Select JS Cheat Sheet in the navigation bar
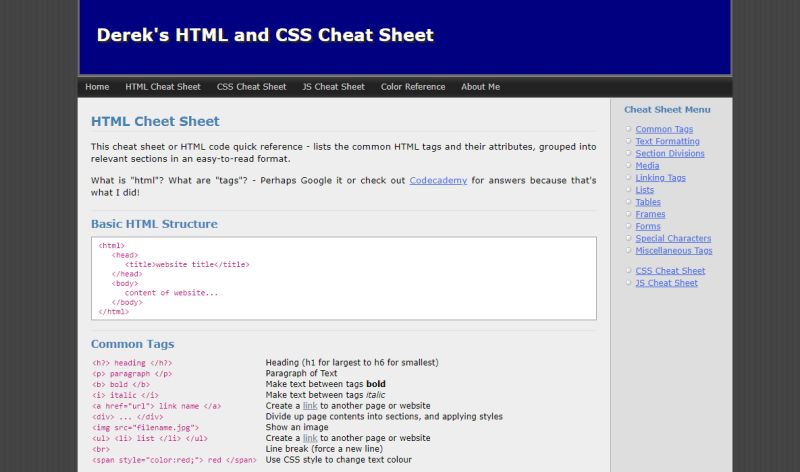This screenshot has width=800, height=472. coord(333,87)
